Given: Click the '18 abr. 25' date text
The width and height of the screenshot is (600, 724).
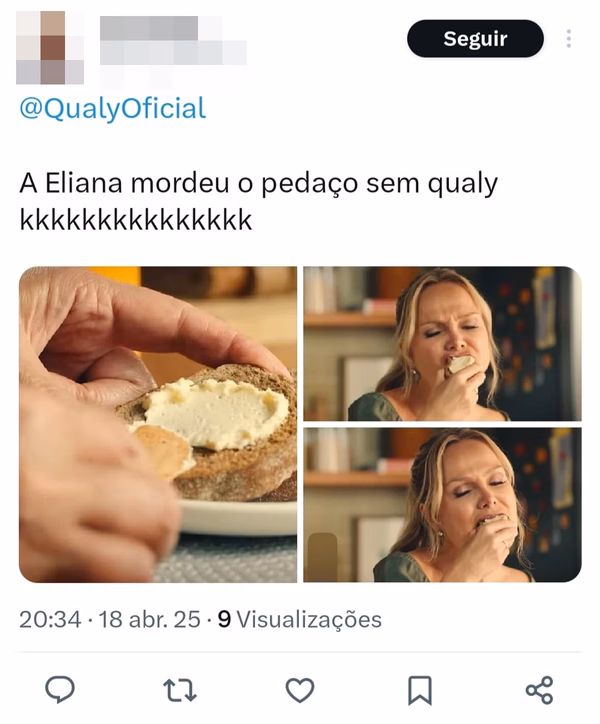Looking at the screenshot, I should tap(150, 619).
